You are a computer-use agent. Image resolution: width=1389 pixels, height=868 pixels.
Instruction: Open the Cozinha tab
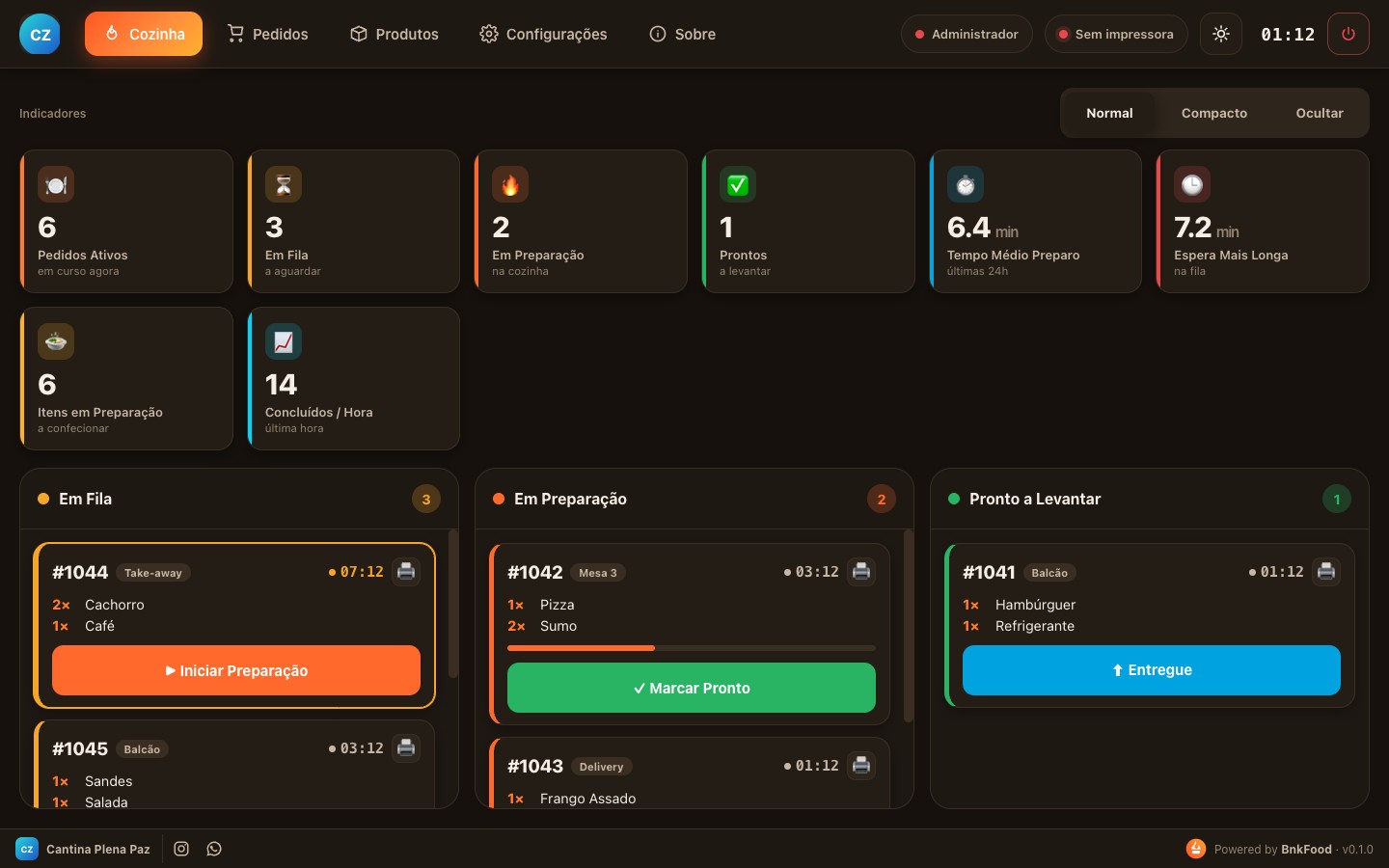(x=144, y=34)
